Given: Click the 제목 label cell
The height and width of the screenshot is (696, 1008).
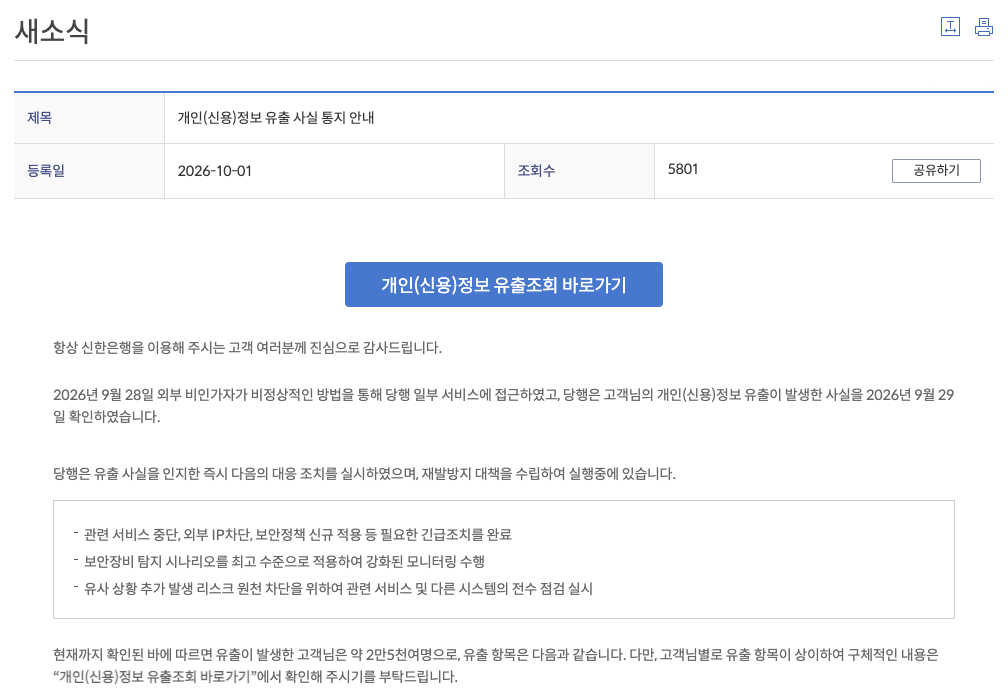Looking at the screenshot, I should (x=89, y=118).
